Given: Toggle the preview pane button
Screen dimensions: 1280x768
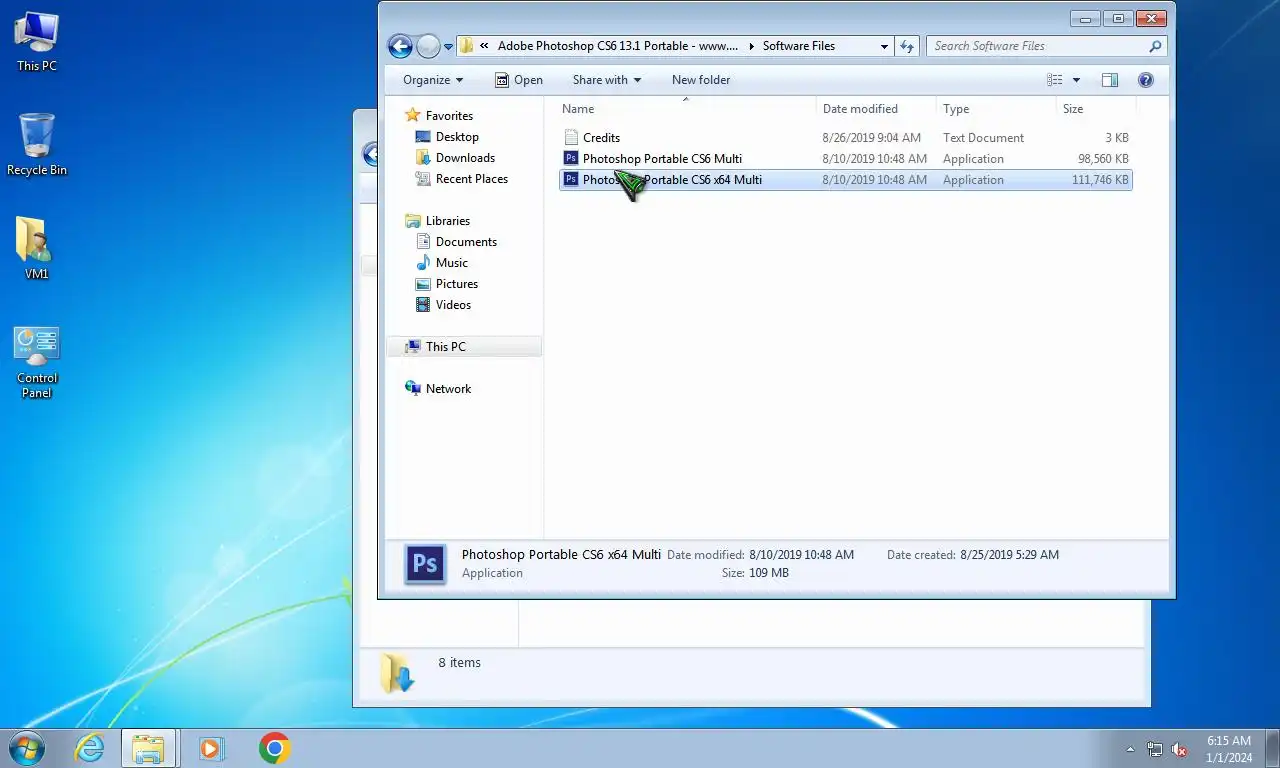Looking at the screenshot, I should point(1109,80).
